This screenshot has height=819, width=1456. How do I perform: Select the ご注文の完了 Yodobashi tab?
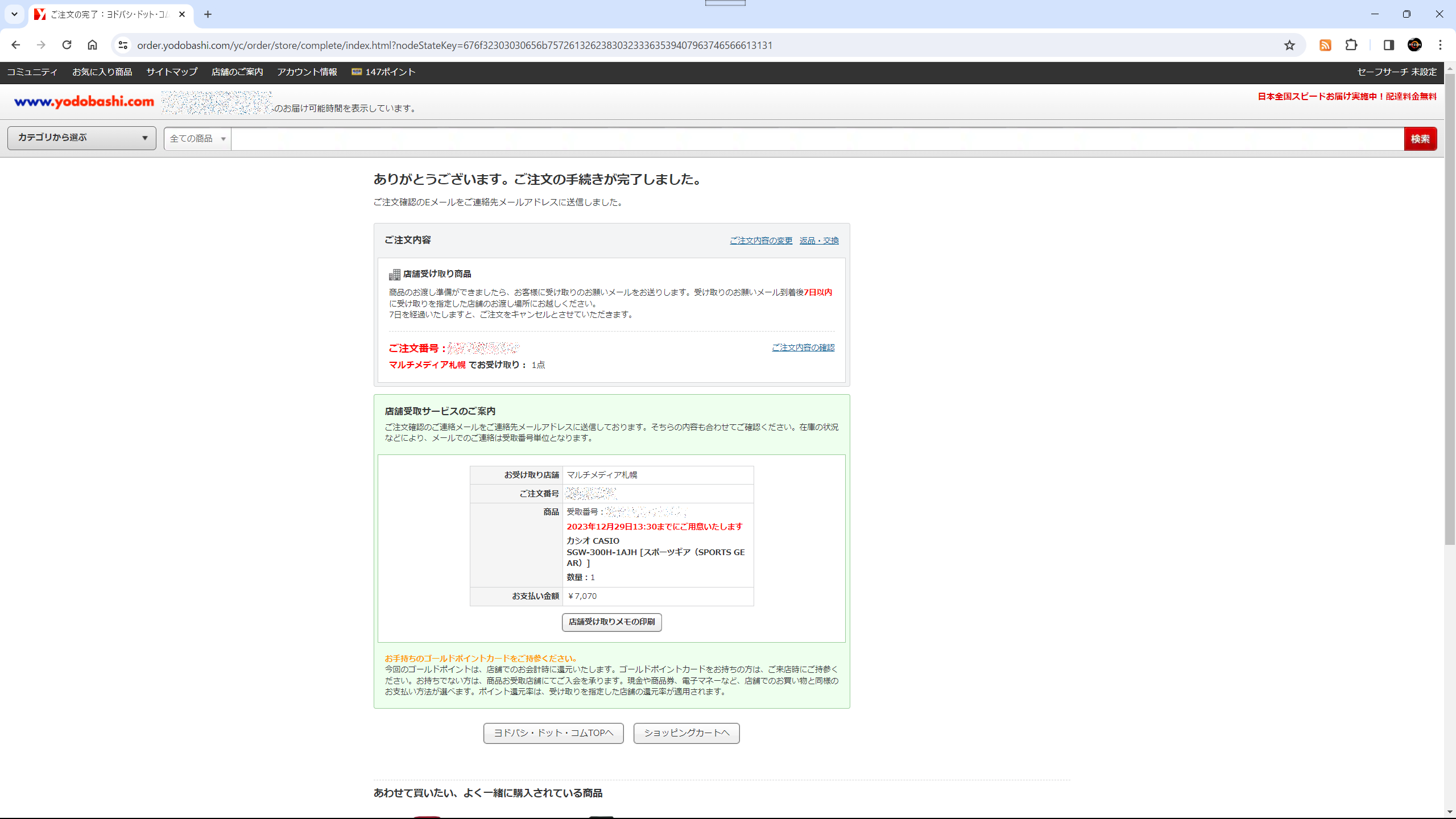111,14
